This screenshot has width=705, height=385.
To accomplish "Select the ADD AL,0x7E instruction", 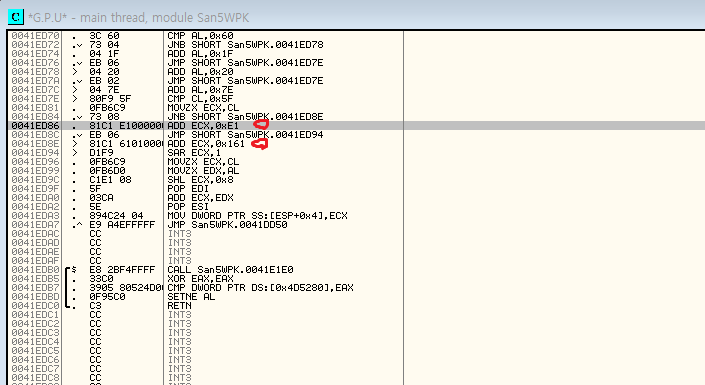I will coord(200,90).
